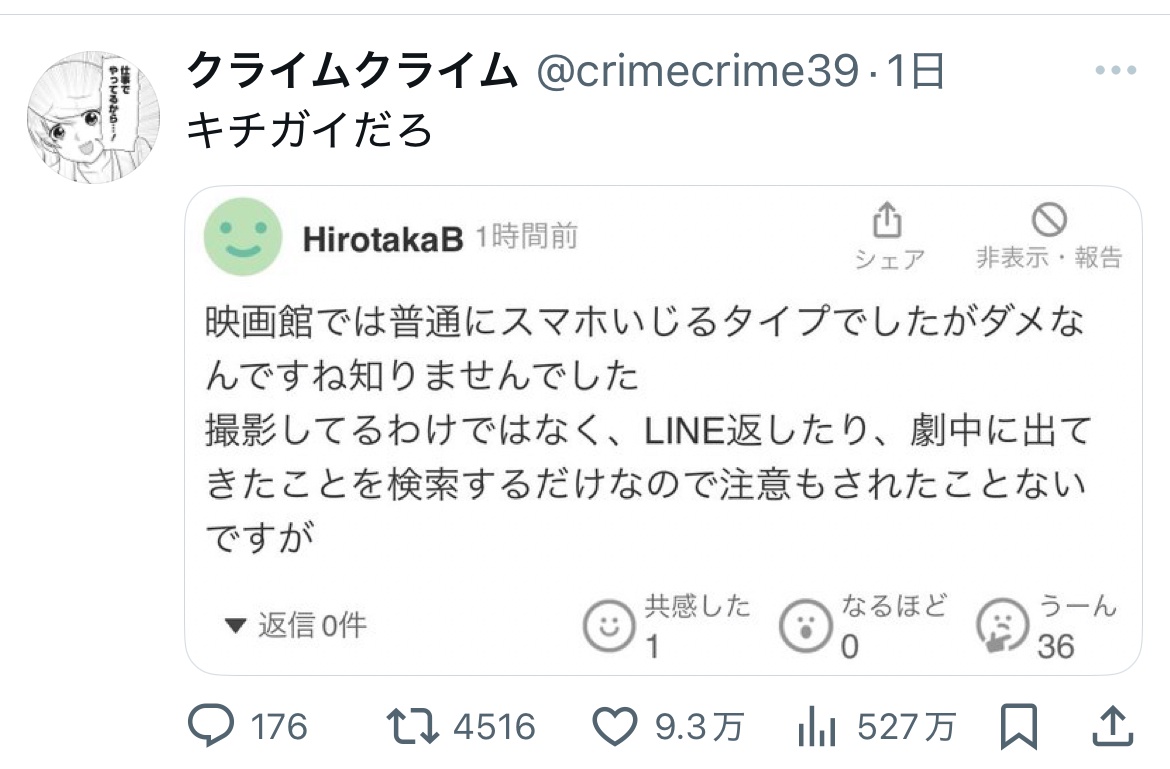Click HirotakaB green smiley avatar

242,237
